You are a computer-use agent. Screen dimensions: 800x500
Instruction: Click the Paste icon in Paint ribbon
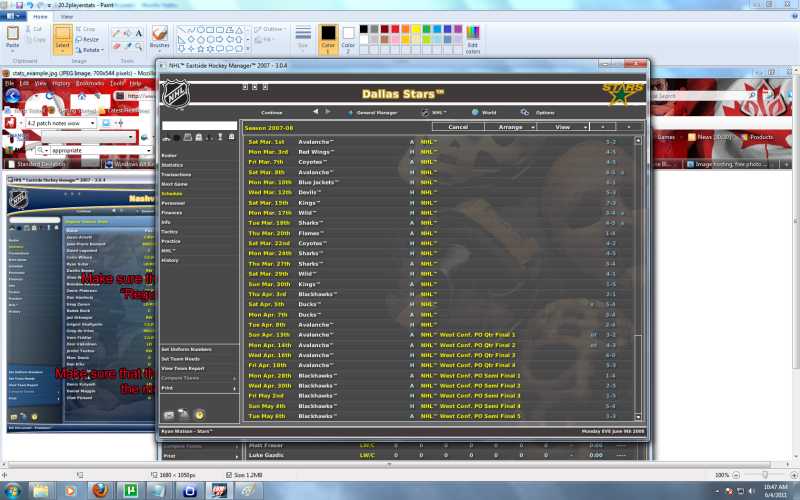(x=12, y=33)
